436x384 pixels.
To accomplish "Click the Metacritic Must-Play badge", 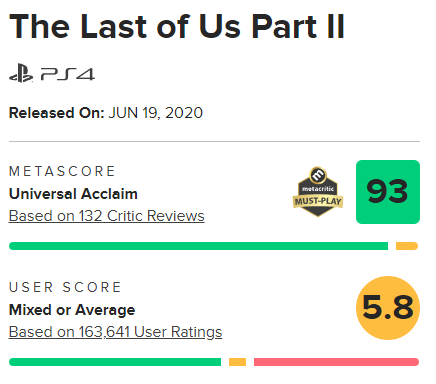I will coord(318,192).
